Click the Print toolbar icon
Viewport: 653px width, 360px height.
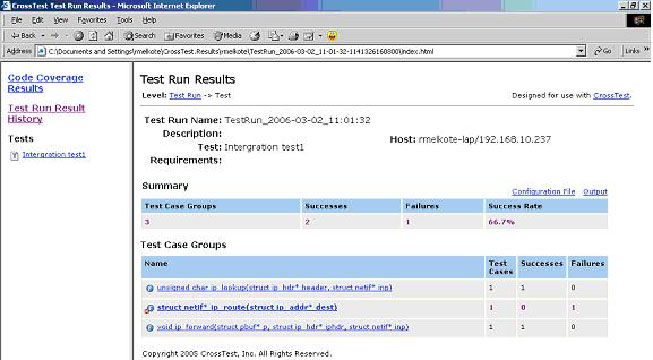pyautogui.click(x=293, y=36)
